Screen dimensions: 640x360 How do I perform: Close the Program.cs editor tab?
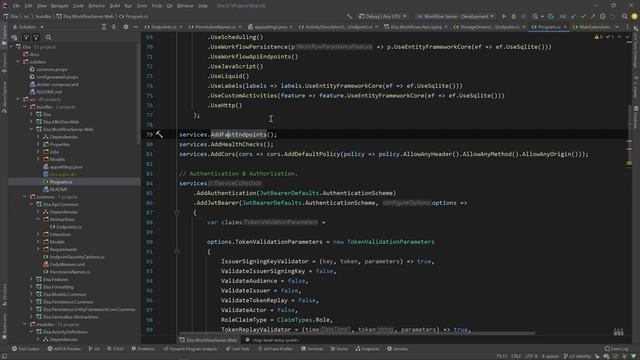coord(565,27)
